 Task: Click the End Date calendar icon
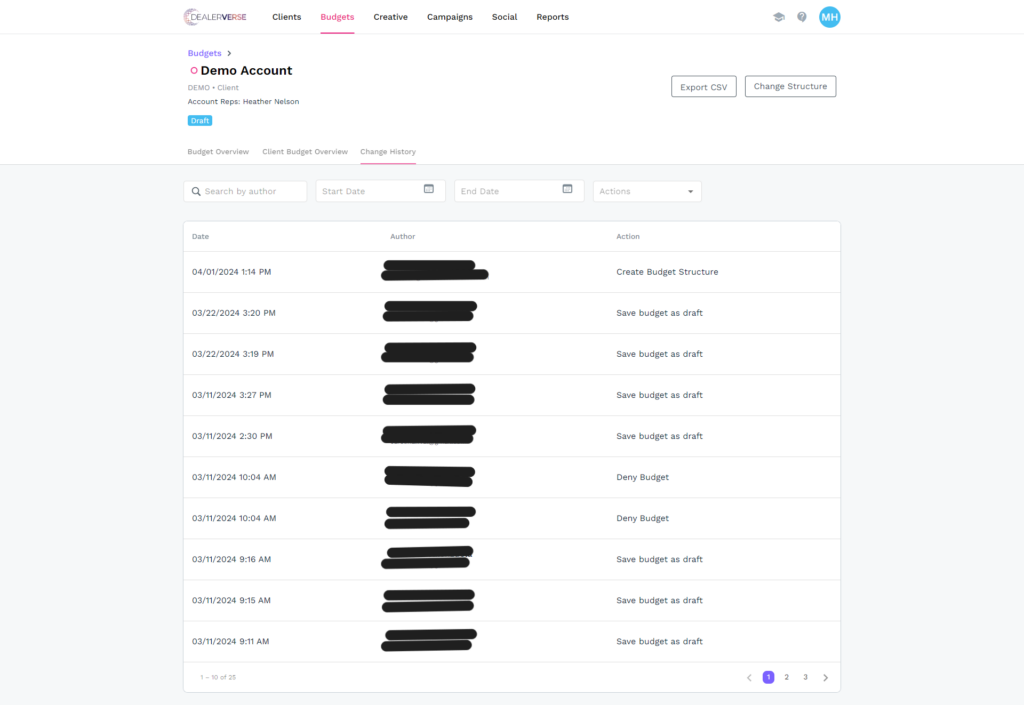(x=567, y=189)
